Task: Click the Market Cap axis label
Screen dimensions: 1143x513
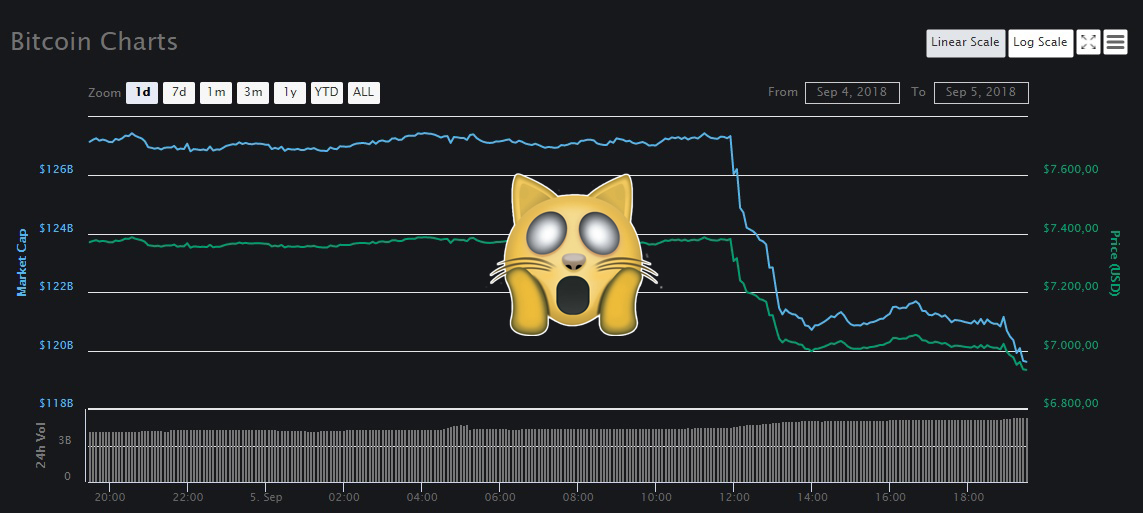Action: 22,262
